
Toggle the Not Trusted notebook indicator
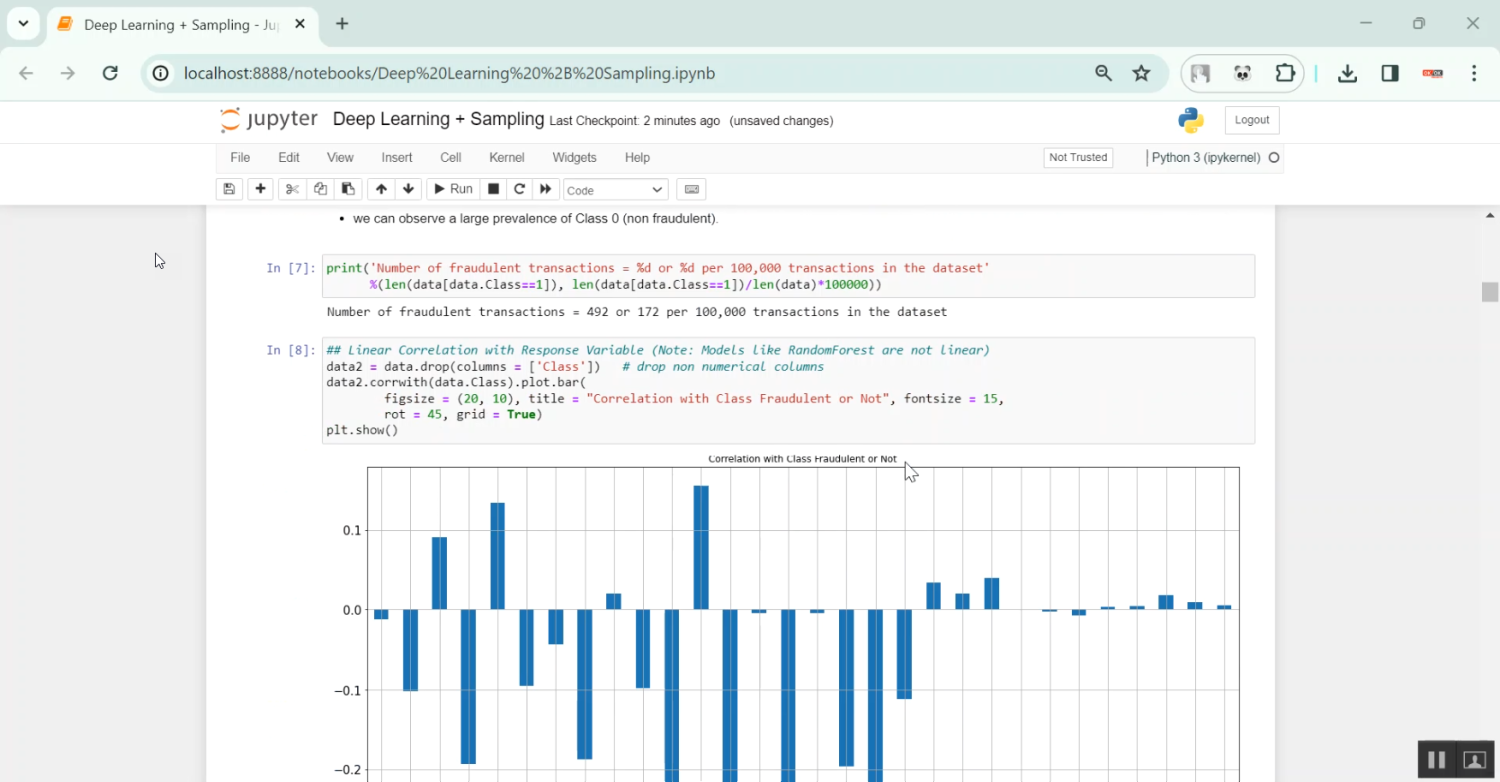1077,157
